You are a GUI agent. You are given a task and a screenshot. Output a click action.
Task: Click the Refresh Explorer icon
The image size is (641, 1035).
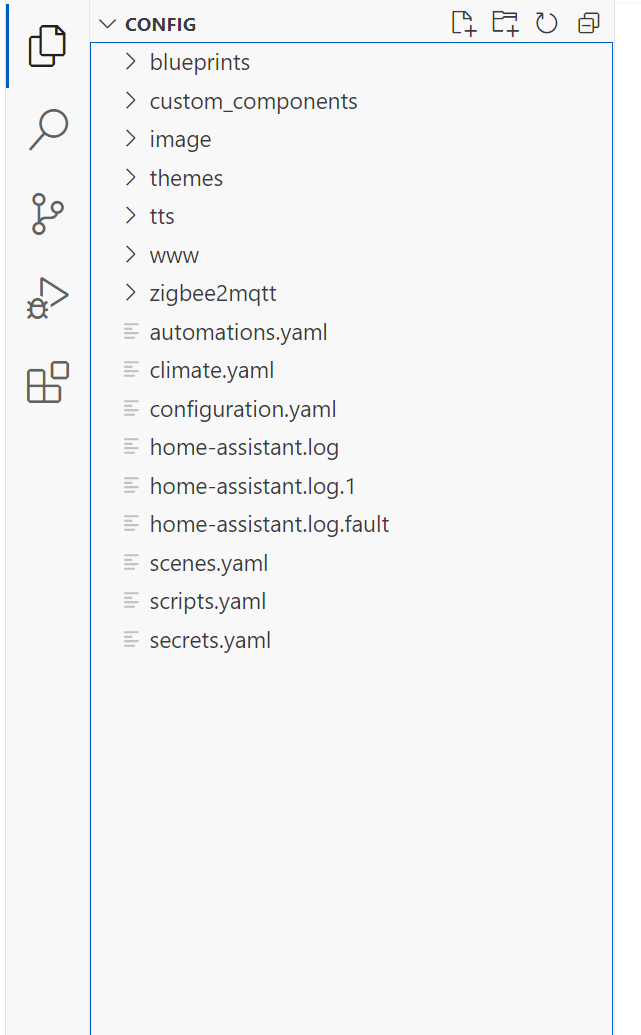pyautogui.click(x=546, y=23)
